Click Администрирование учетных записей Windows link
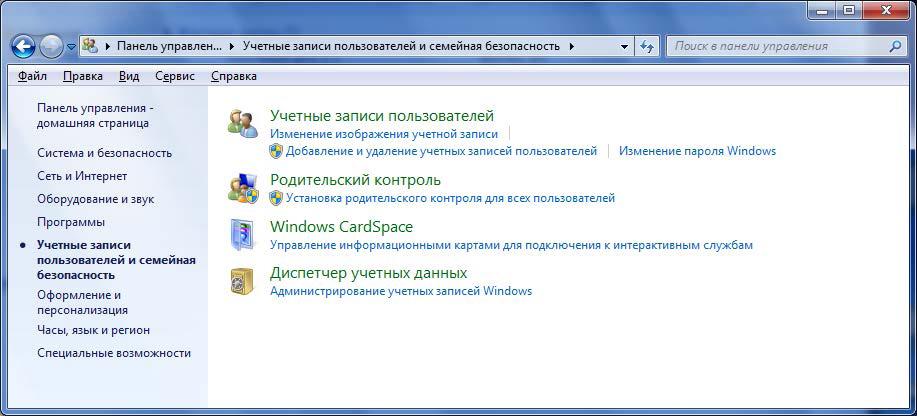The width and height of the screenshot is (917, 416). (x=401, y=291)
